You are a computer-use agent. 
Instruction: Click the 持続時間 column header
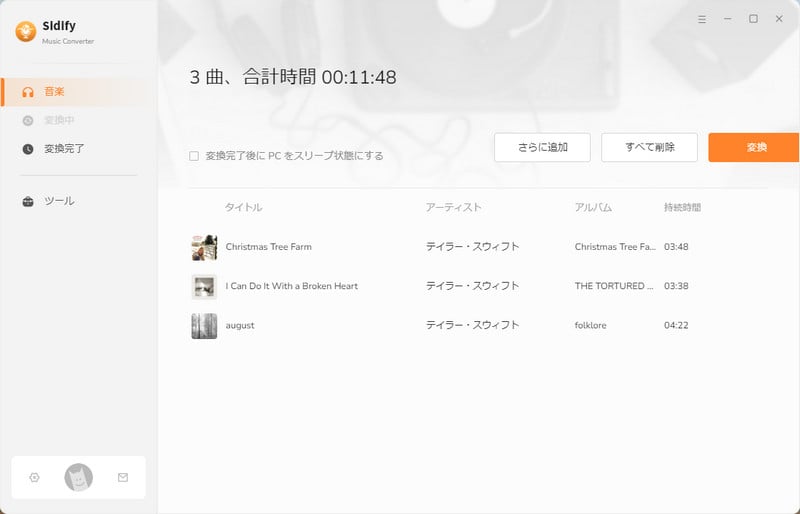tap(682, 207)
